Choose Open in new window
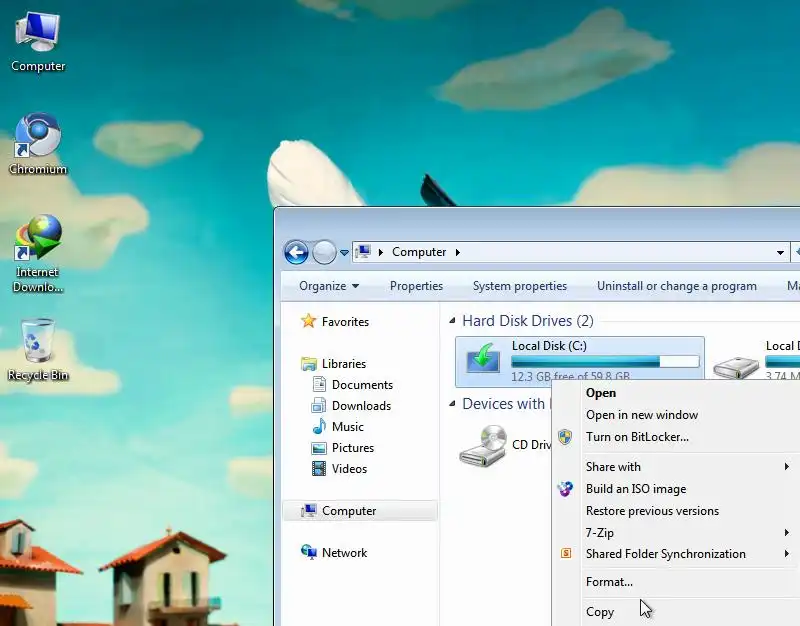 coord(642,415)
